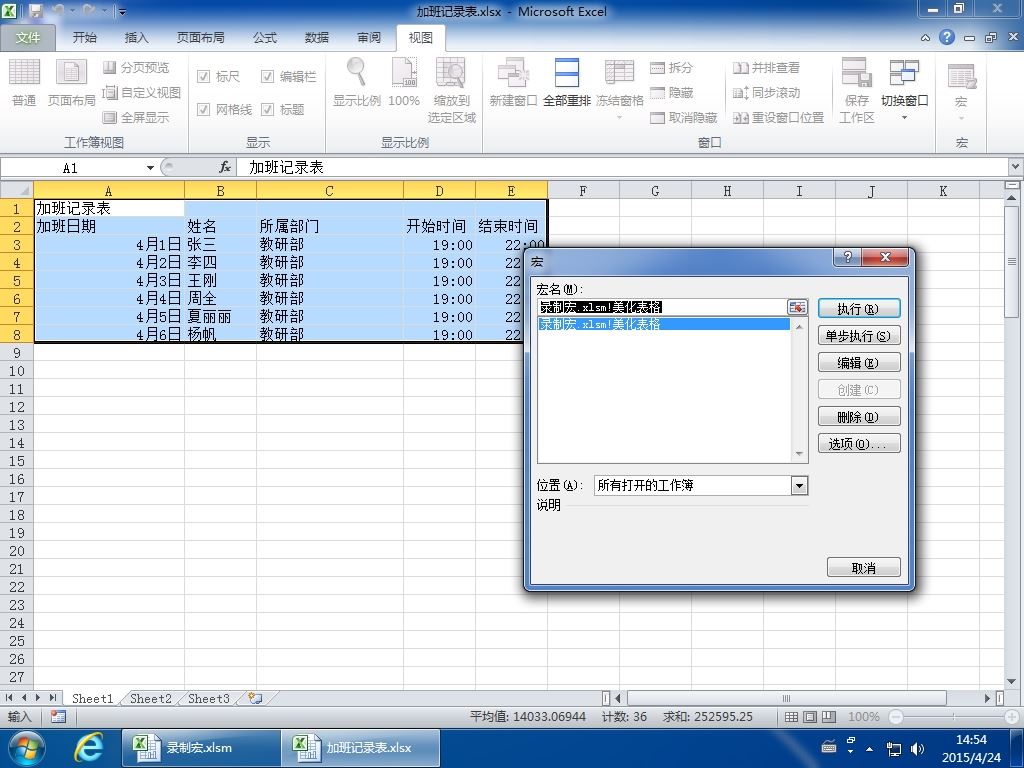
Task: Enable Full Screen (全屏显示) view
Action: tap(136, 117)
